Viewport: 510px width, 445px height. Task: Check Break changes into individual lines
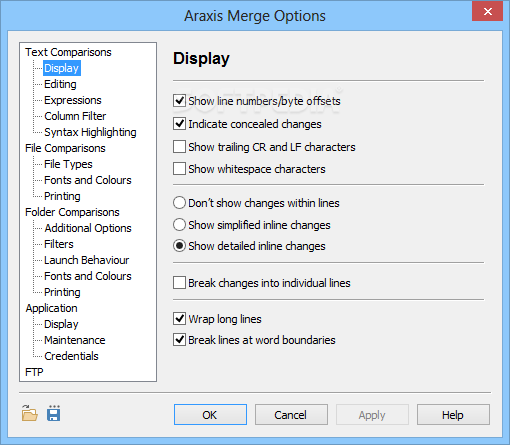179,283
